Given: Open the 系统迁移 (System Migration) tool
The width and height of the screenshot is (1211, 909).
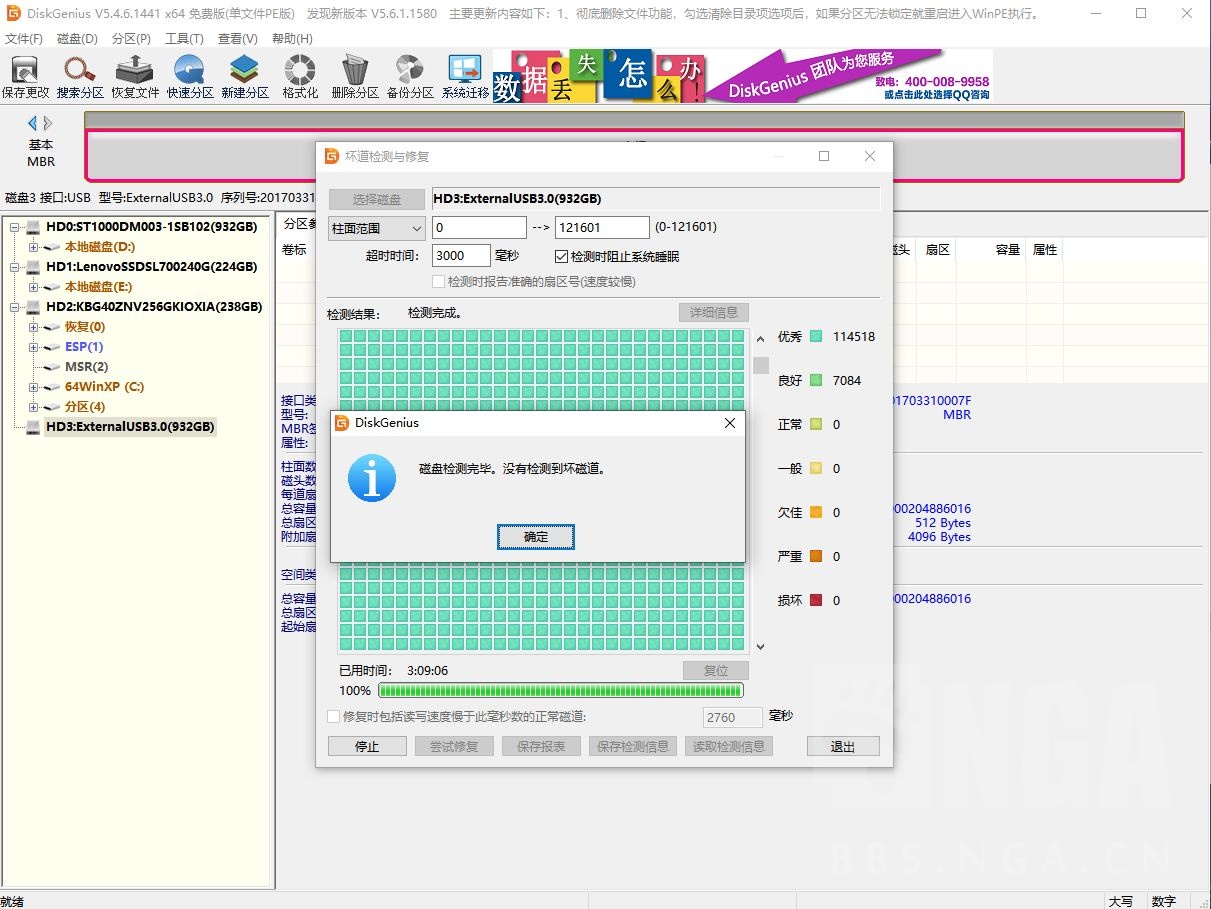Looking at the screenshot, I should point(465,76).
